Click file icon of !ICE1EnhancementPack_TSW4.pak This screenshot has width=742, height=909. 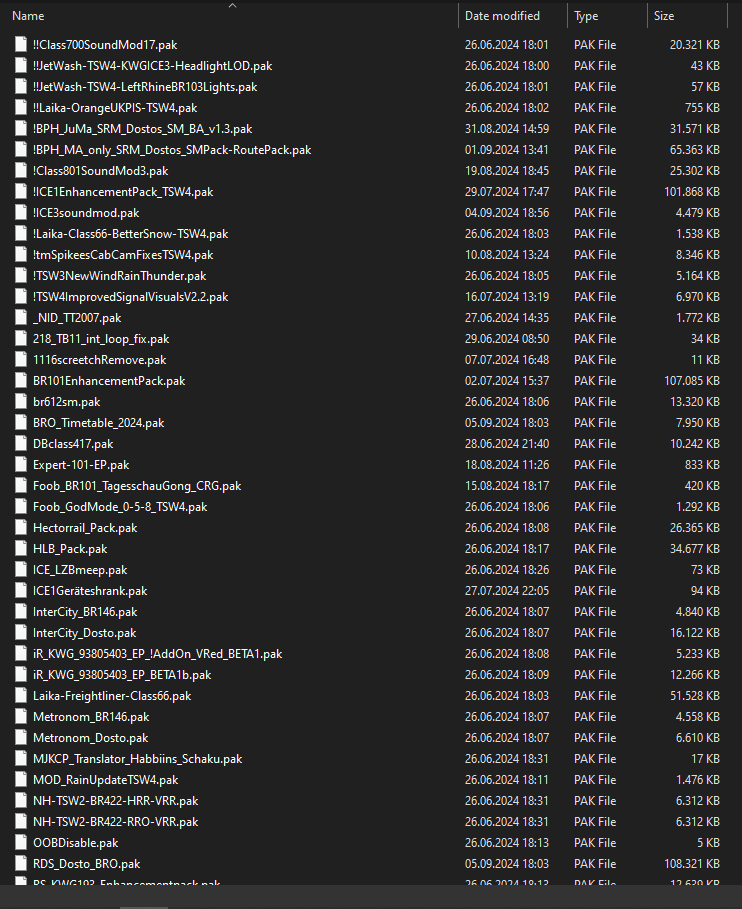pos(21,192)
